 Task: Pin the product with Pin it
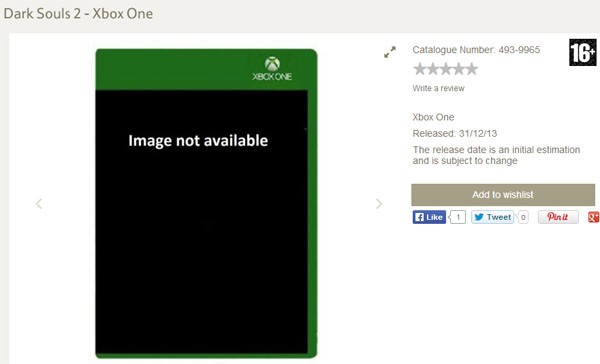558,217
